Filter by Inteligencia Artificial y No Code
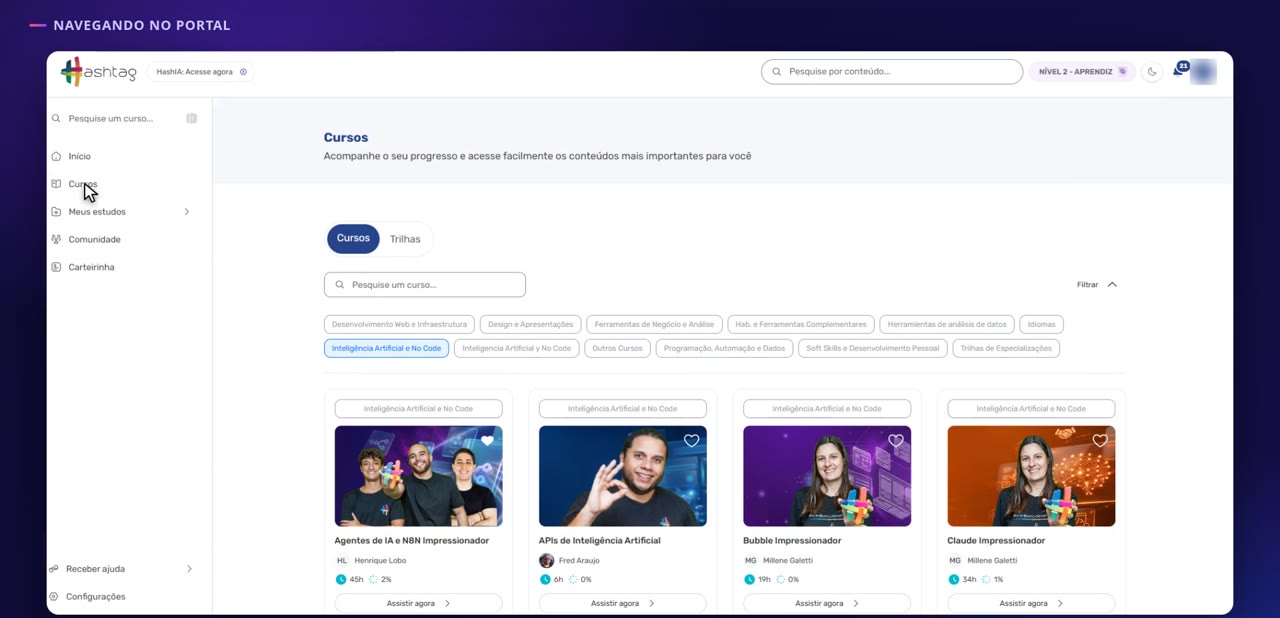This screenshot has height=618, width=1280. (x=516, y=348)
